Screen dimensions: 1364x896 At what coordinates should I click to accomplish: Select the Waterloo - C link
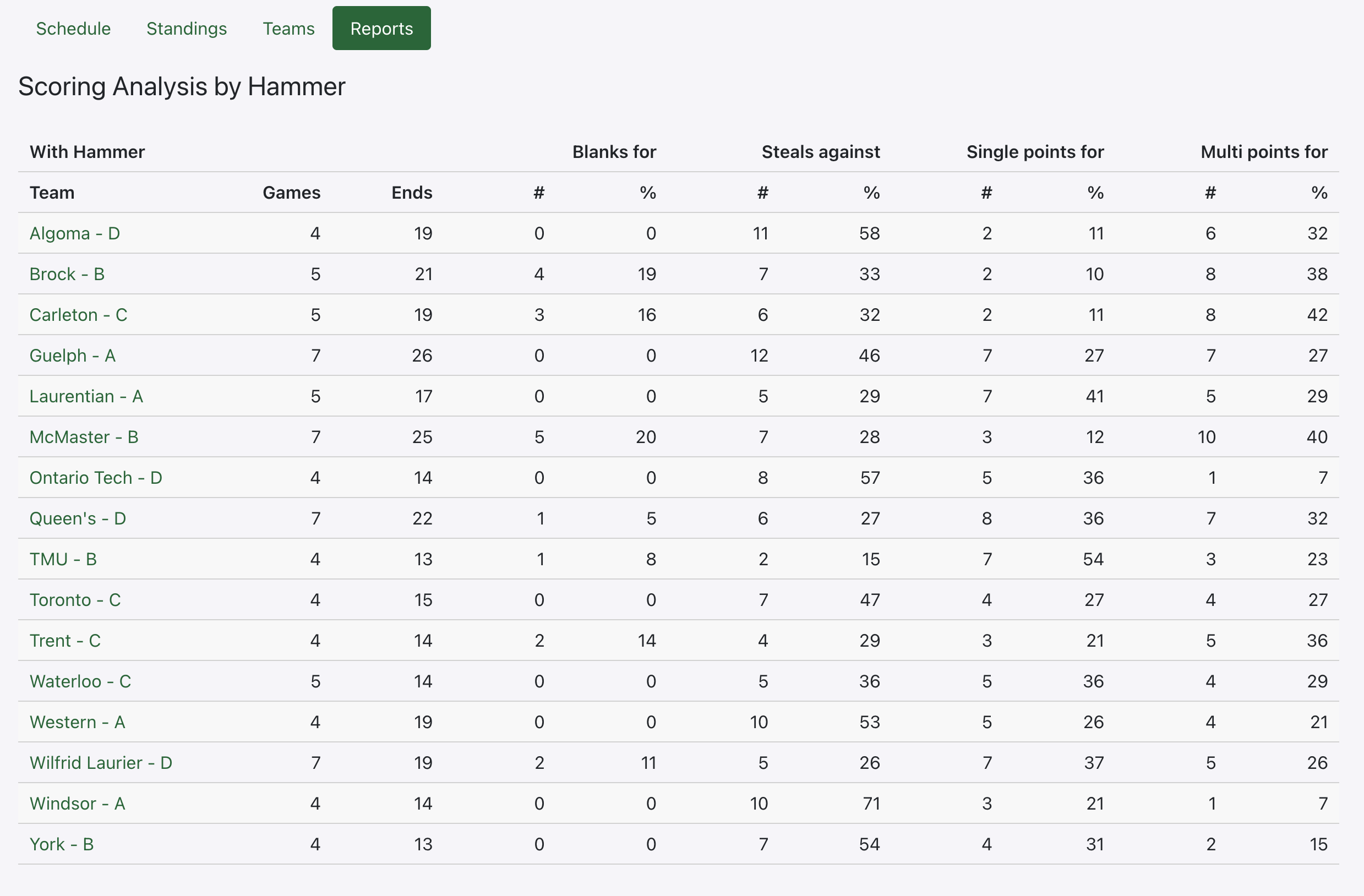80,681
